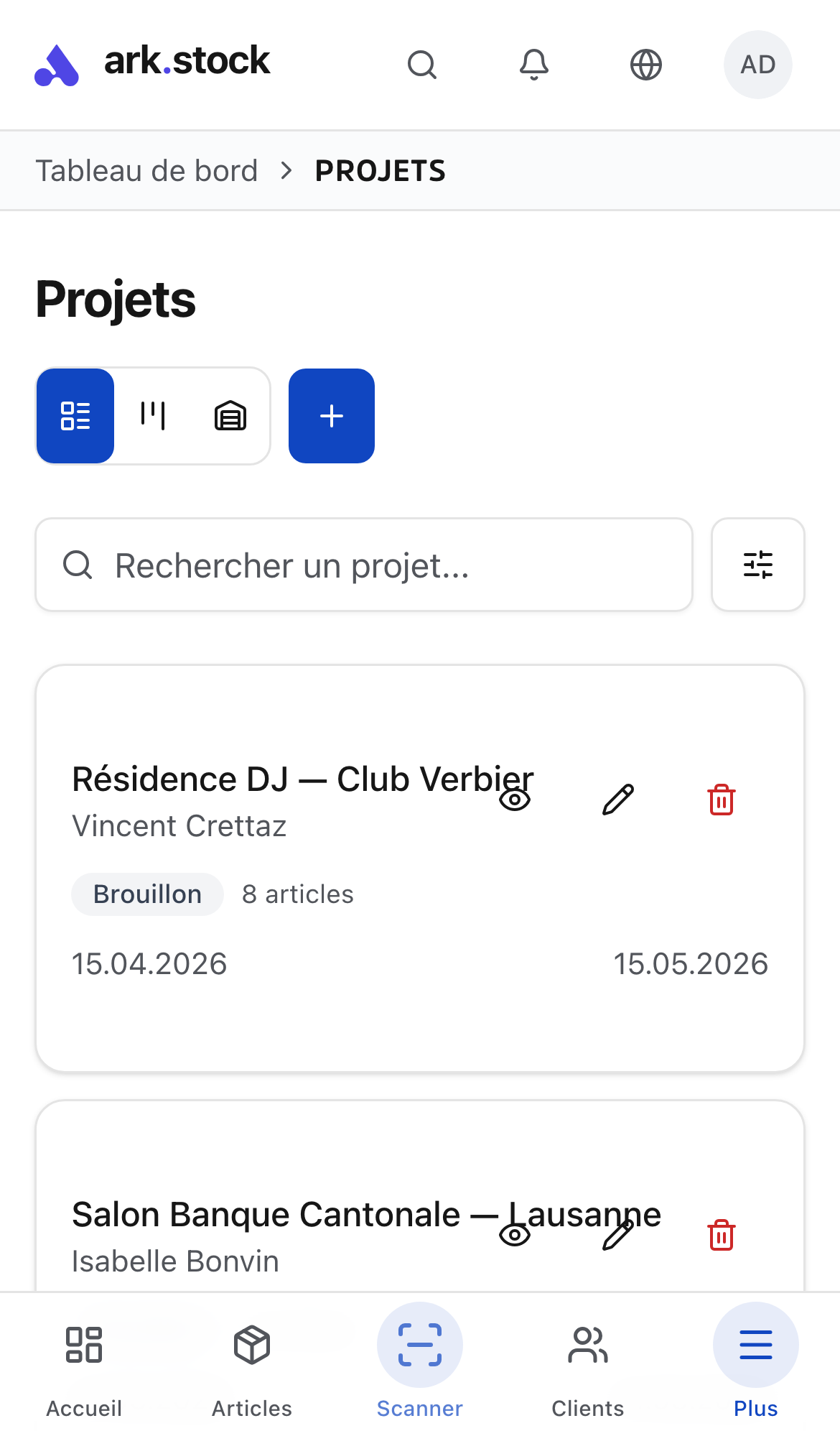Add a new project

(x=332, y=416)
